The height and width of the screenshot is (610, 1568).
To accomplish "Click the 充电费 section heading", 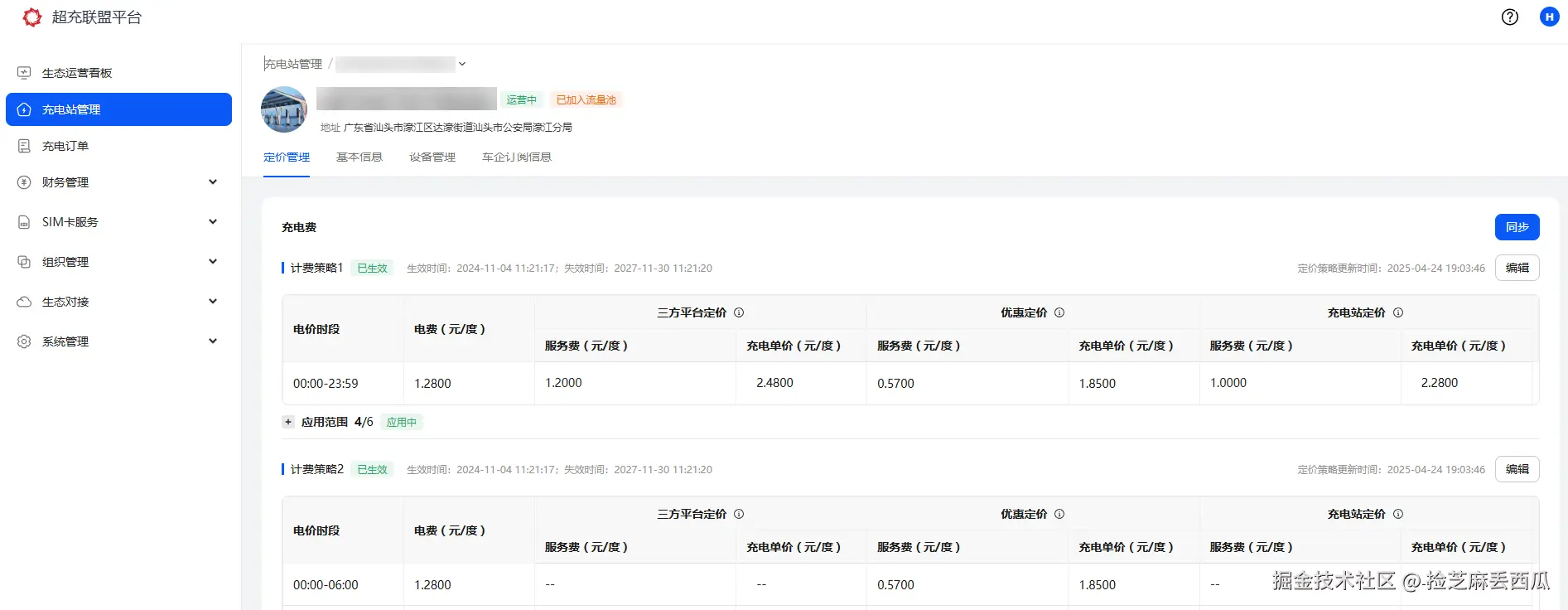I will coord(299,227).
